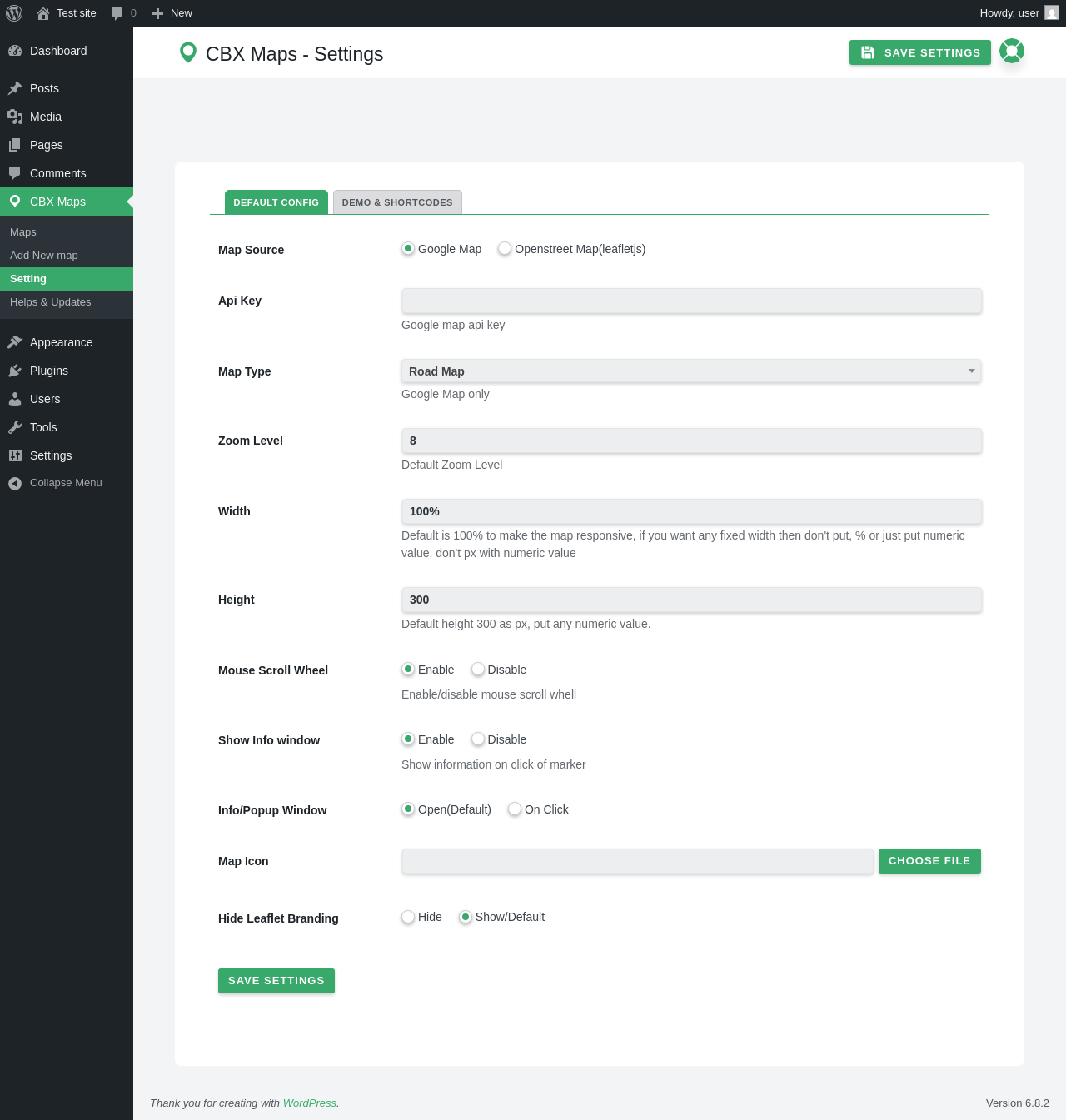Click the CBX Maps location pin sidebar icon
This screenshot has height=1120, width=1066.
[15, 202]
